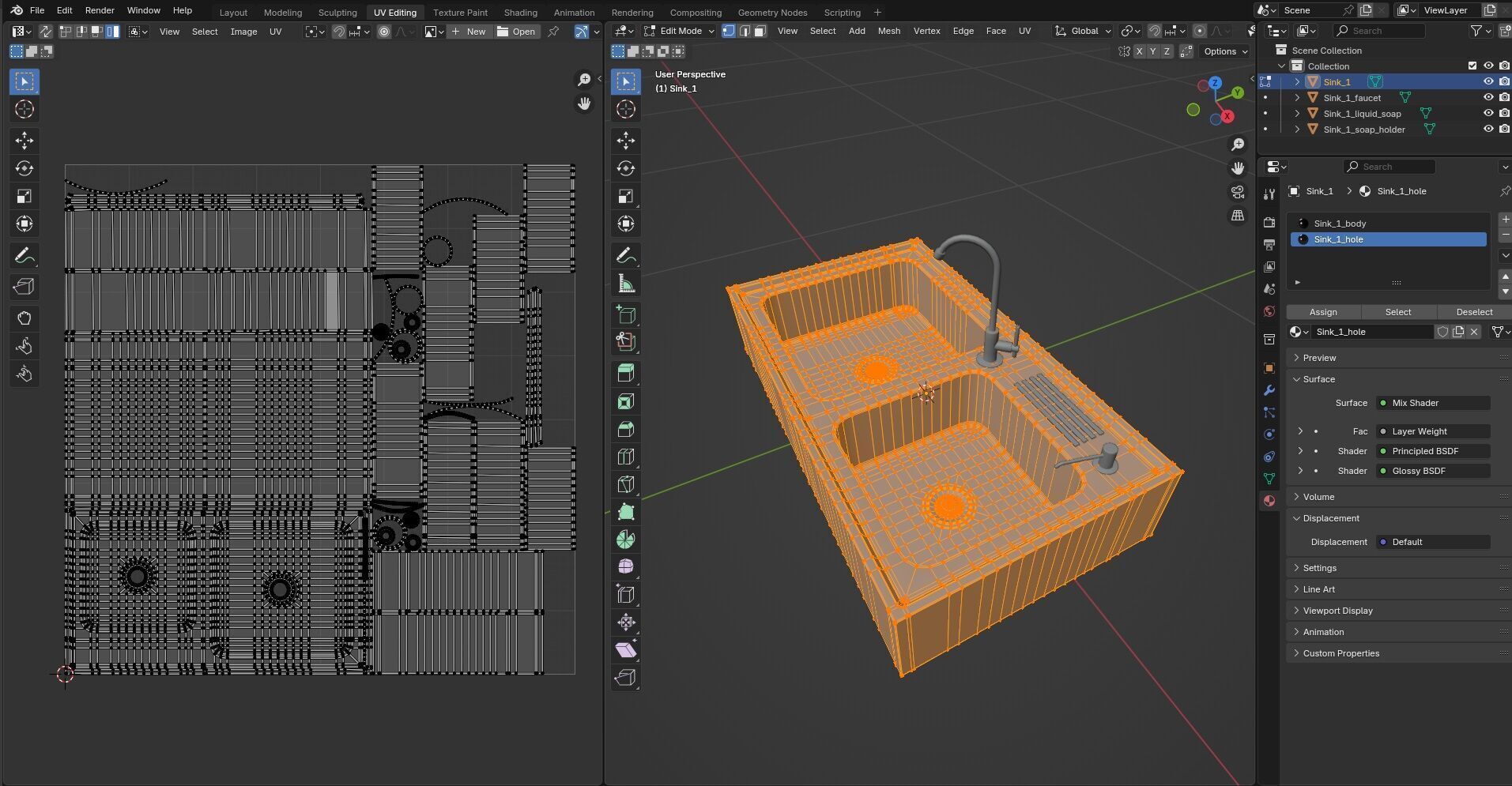Open the Mesh menu in 3D viewport

888,31
